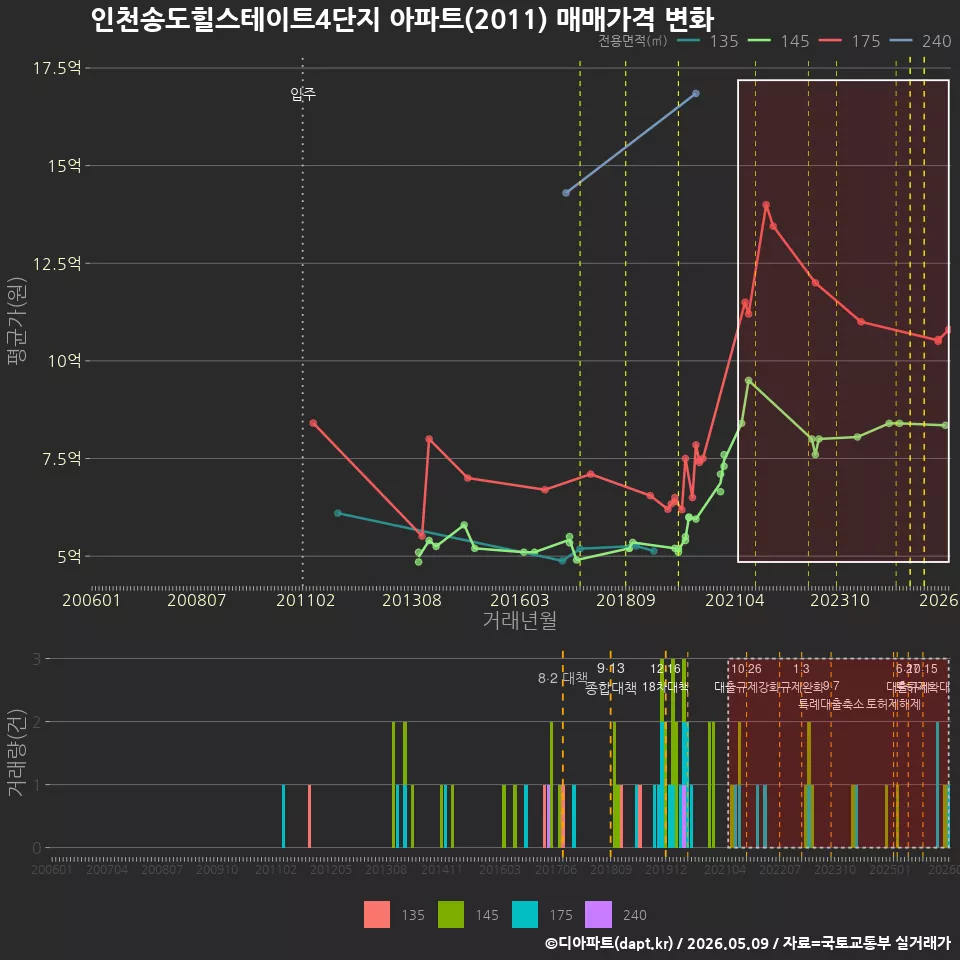960x960 pixels.
Task: Click the 5억 price axis label
Action: click(x=70, y=557)
